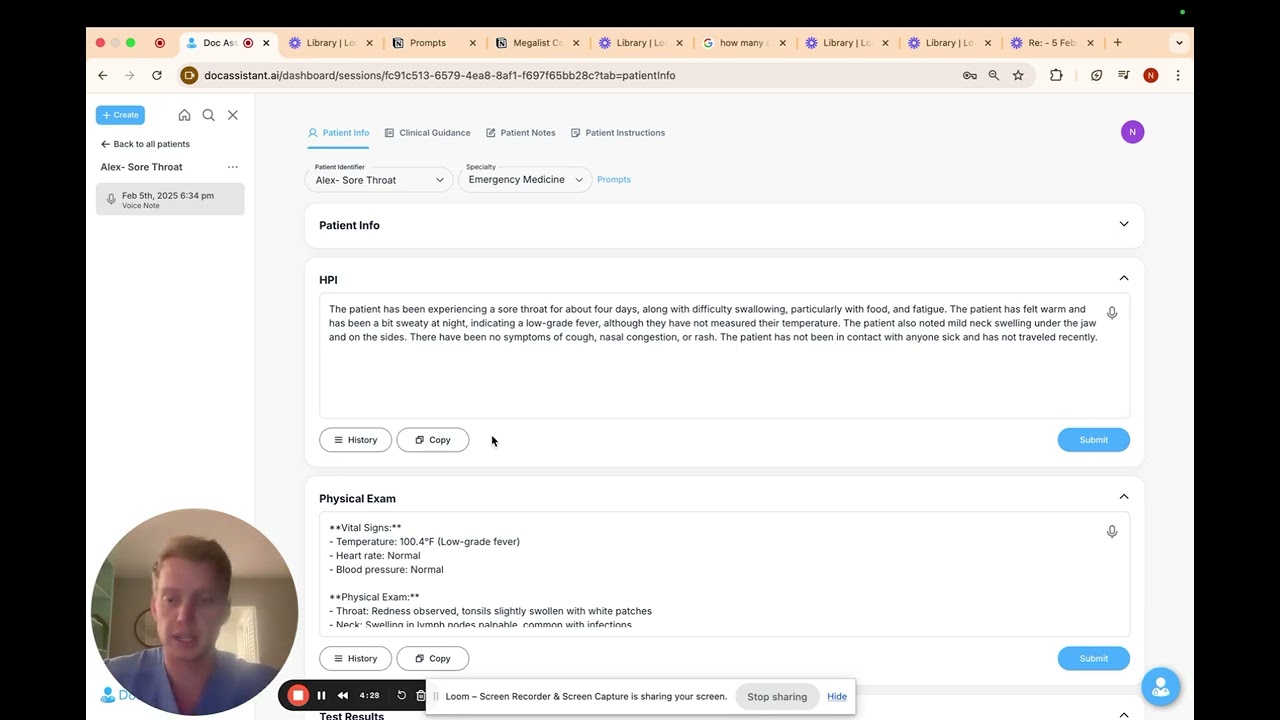The width and height of the screenshot is (1280, 720).
Task: Open History for the Physical Exam section
Action: (355, 658)
